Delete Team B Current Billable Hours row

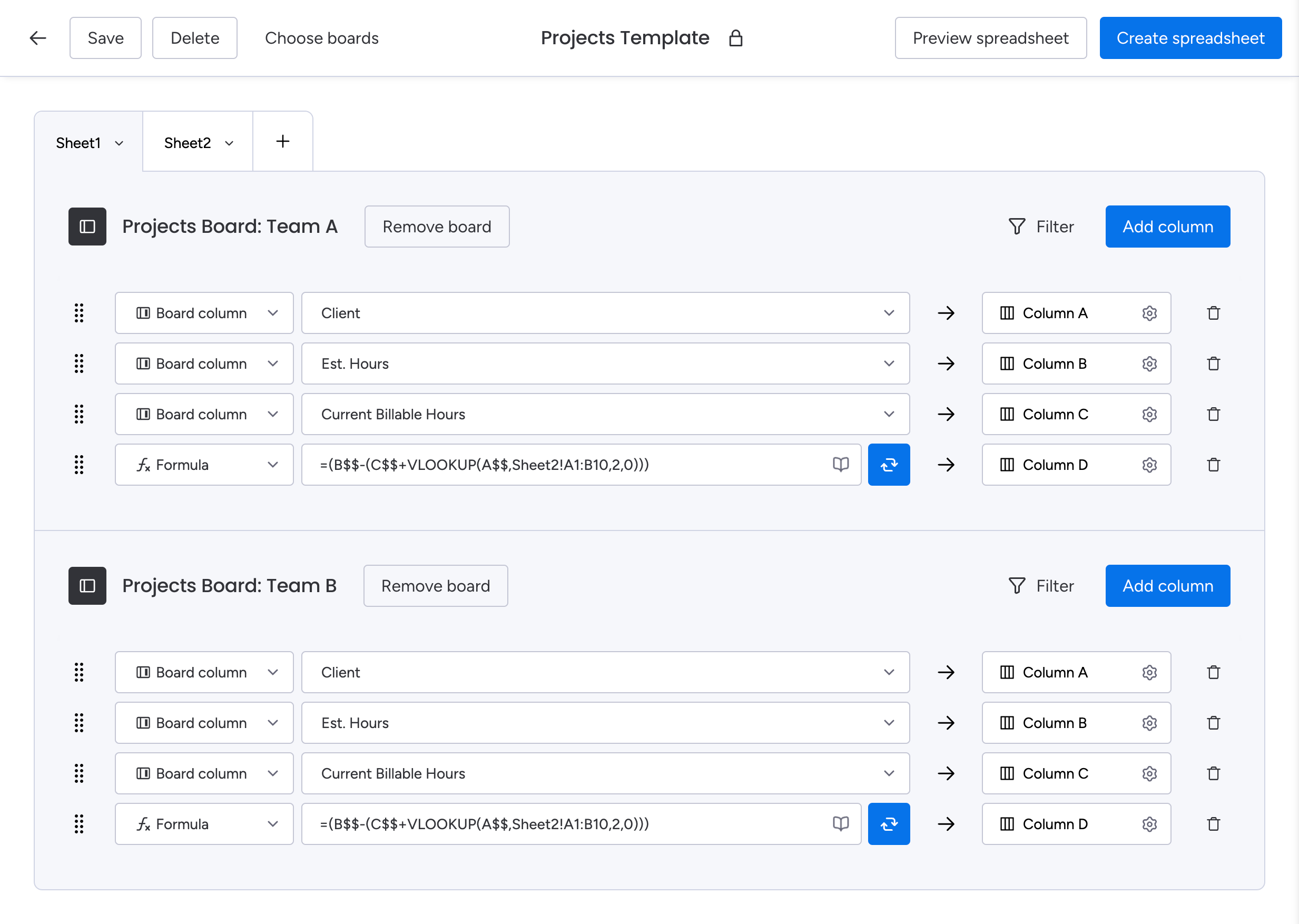1213,773
